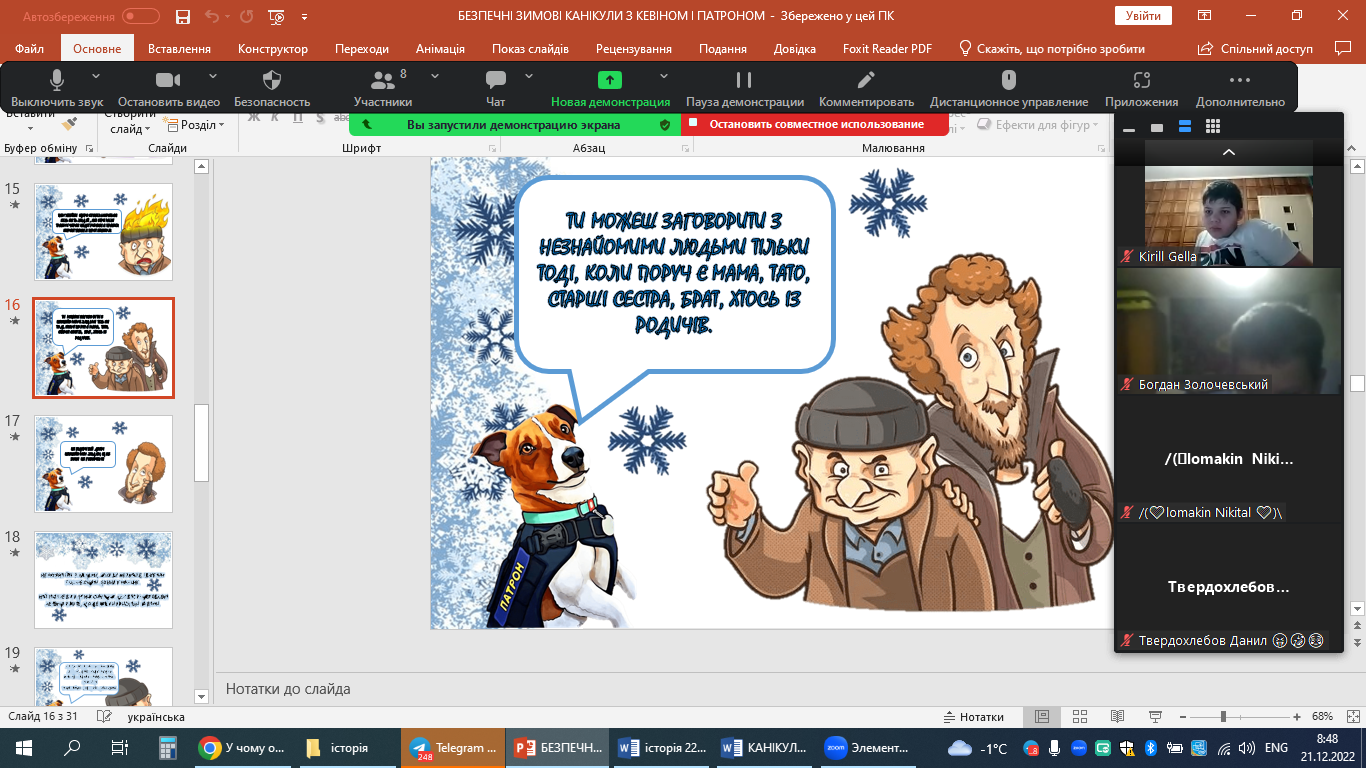
Task: Click the Zoom Security shield icon
Action: (x=272, y=81)
